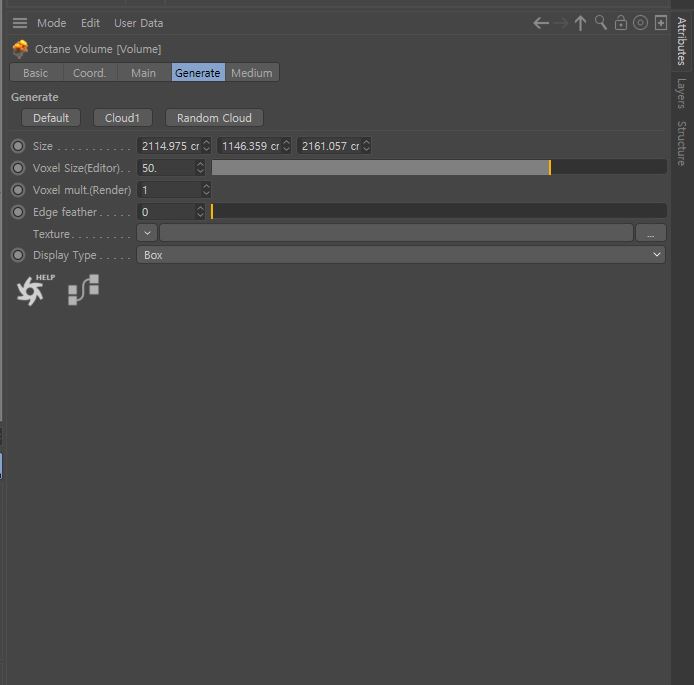Click the up arrow navigation icon
The width and height of the screenshot is (694, 685).
pyautogui.click(x=580, y=23)
